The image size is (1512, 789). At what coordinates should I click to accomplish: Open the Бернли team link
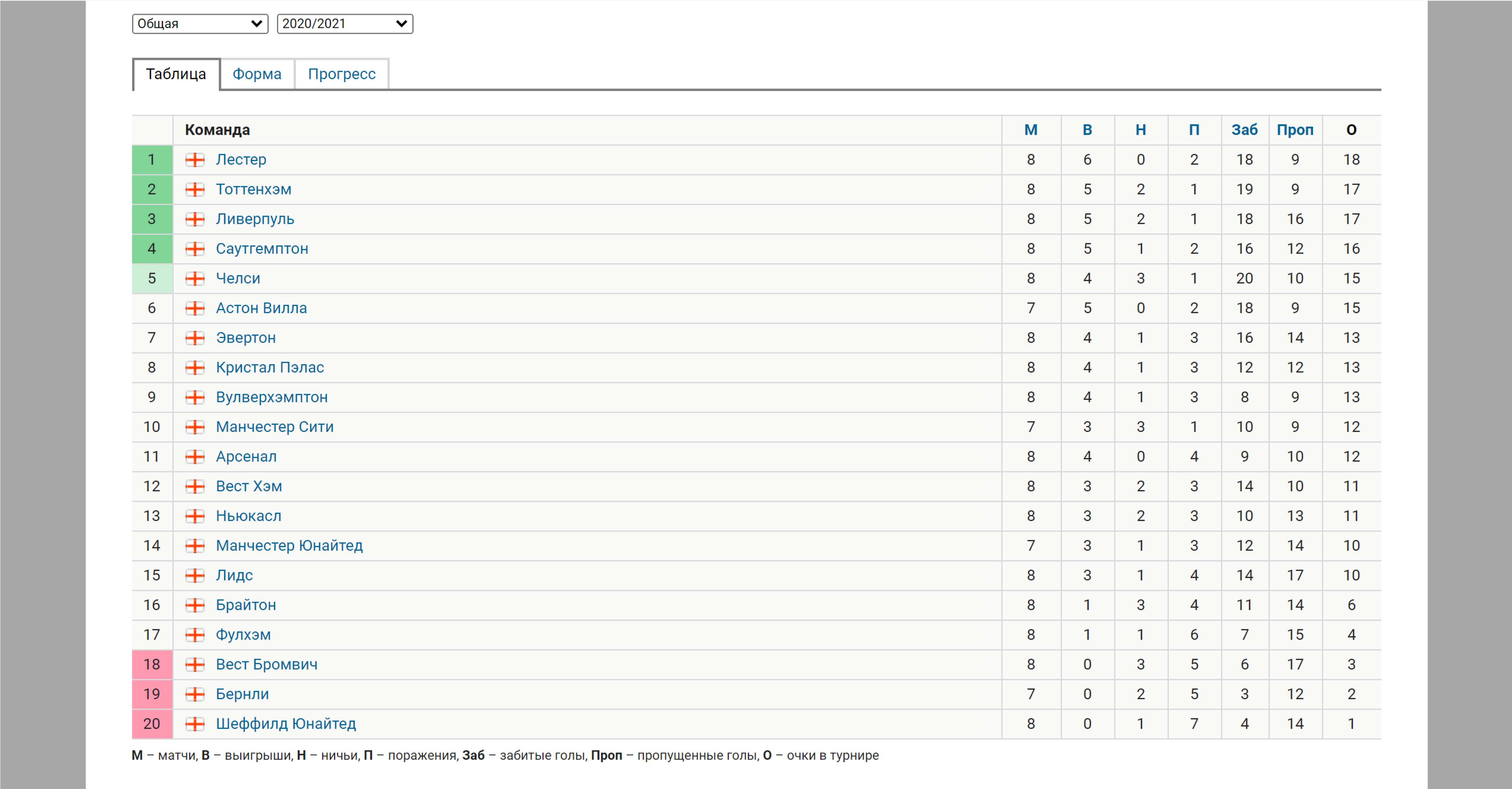242,694
